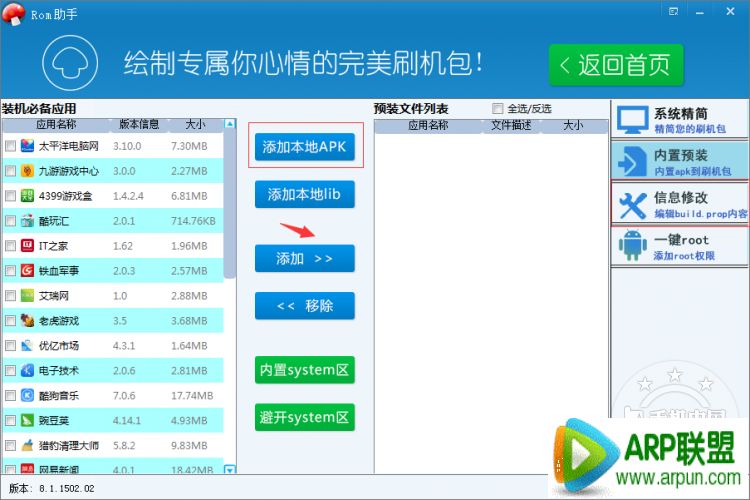Click the 太平洋电脑网 app icon
This screenshot has height=500, width=750.
click(x=27, y=146)
